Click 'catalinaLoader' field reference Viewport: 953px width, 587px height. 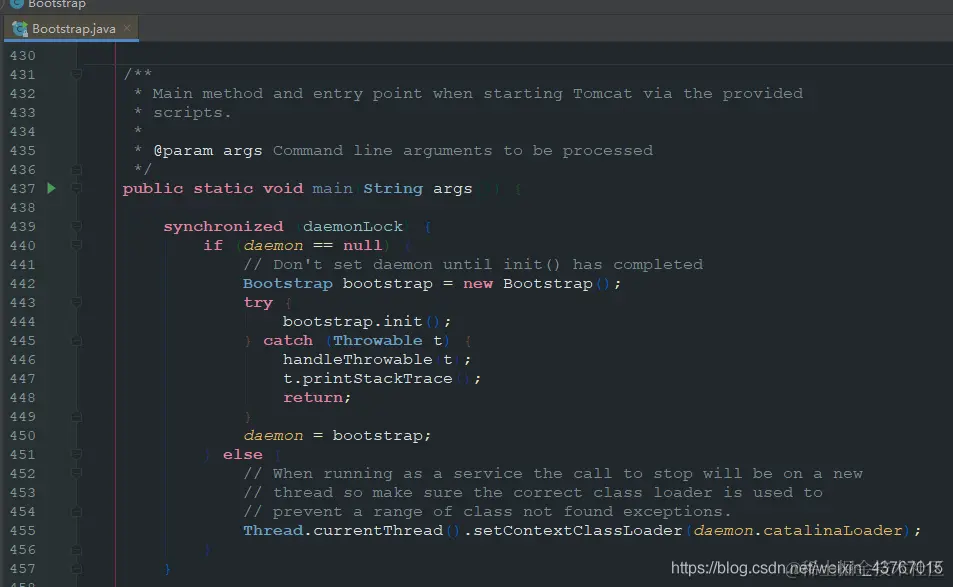(833, 530)
